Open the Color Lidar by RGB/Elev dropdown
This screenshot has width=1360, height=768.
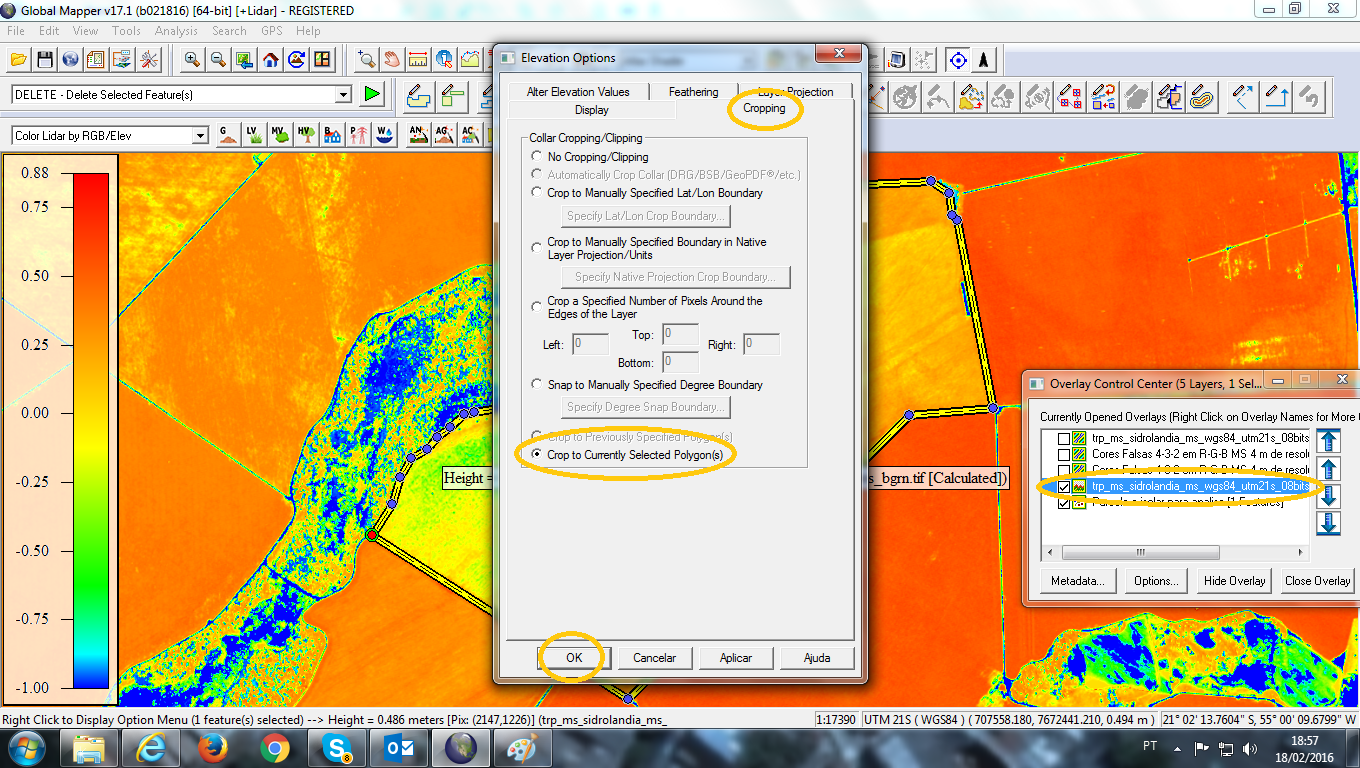[200, 135]
